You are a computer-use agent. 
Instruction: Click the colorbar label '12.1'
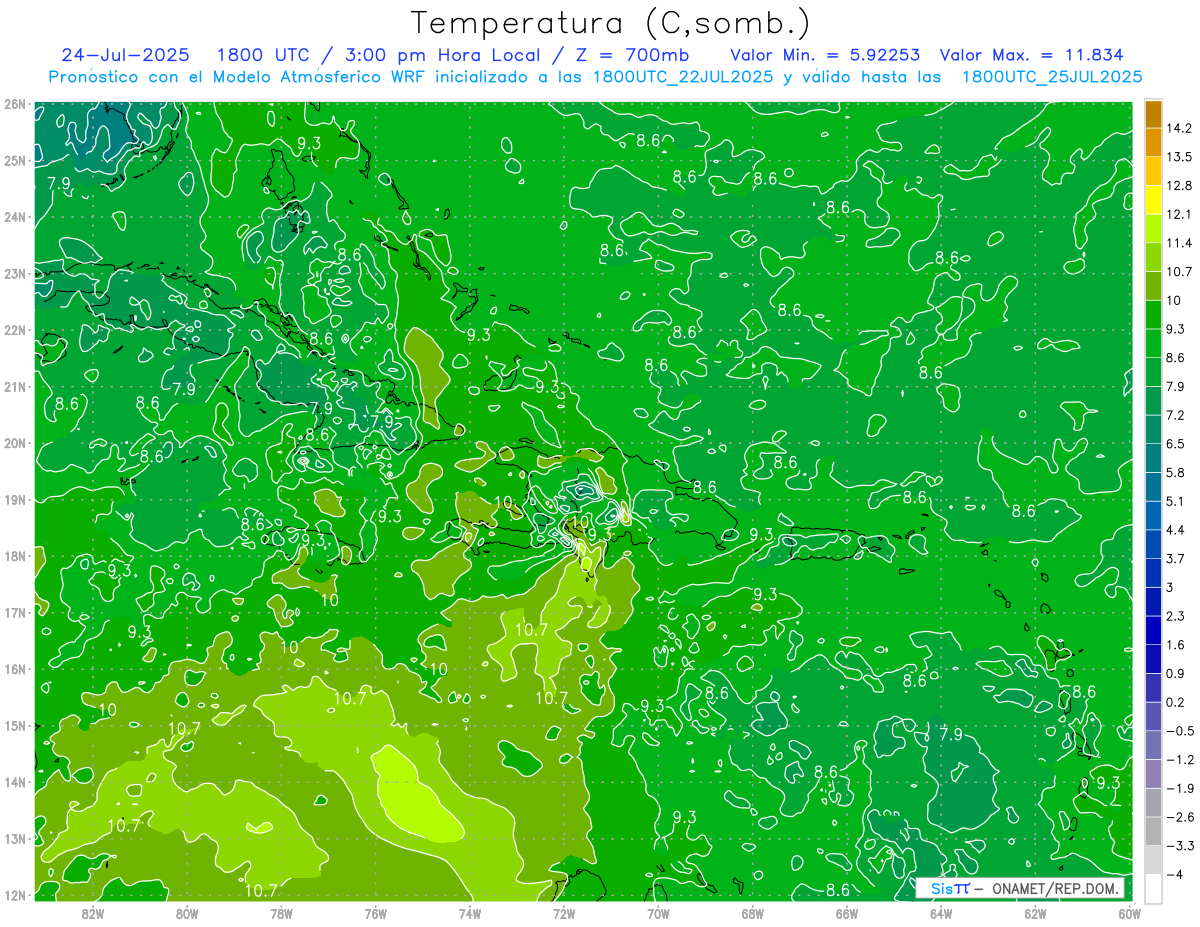[x=1180, y=214]
